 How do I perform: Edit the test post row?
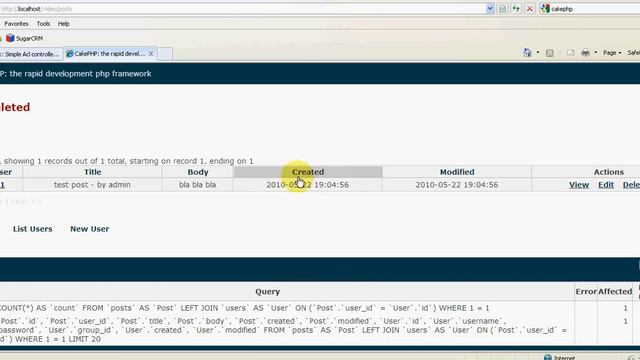[606, 185]
